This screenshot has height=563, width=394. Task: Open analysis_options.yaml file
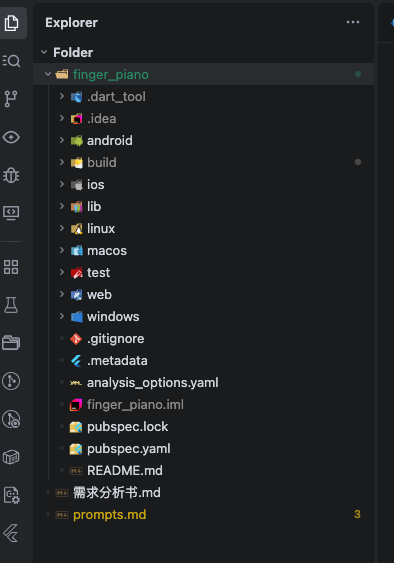click(x=203, y=382)
